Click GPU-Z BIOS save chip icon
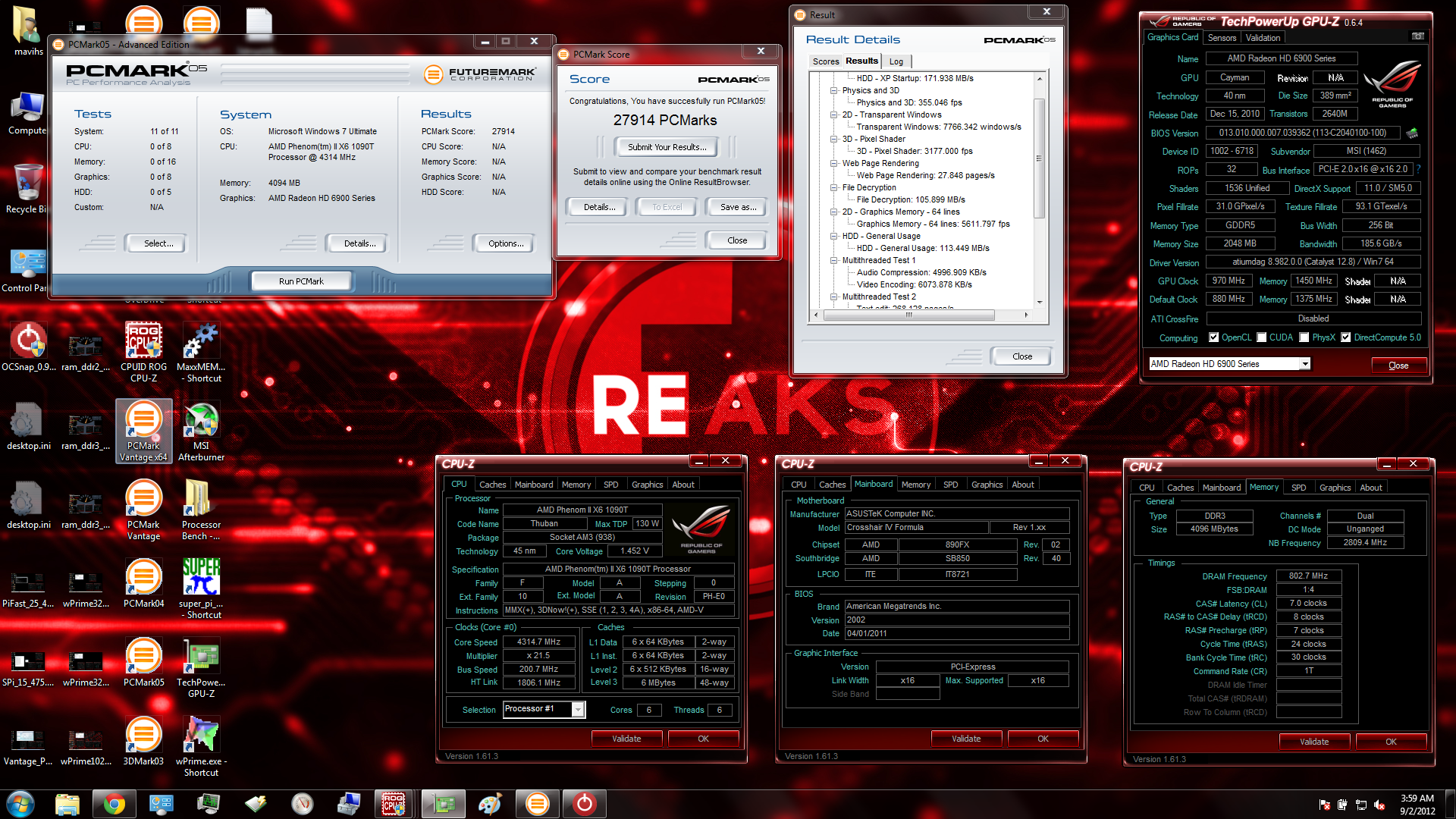 tap(1412, 133)
